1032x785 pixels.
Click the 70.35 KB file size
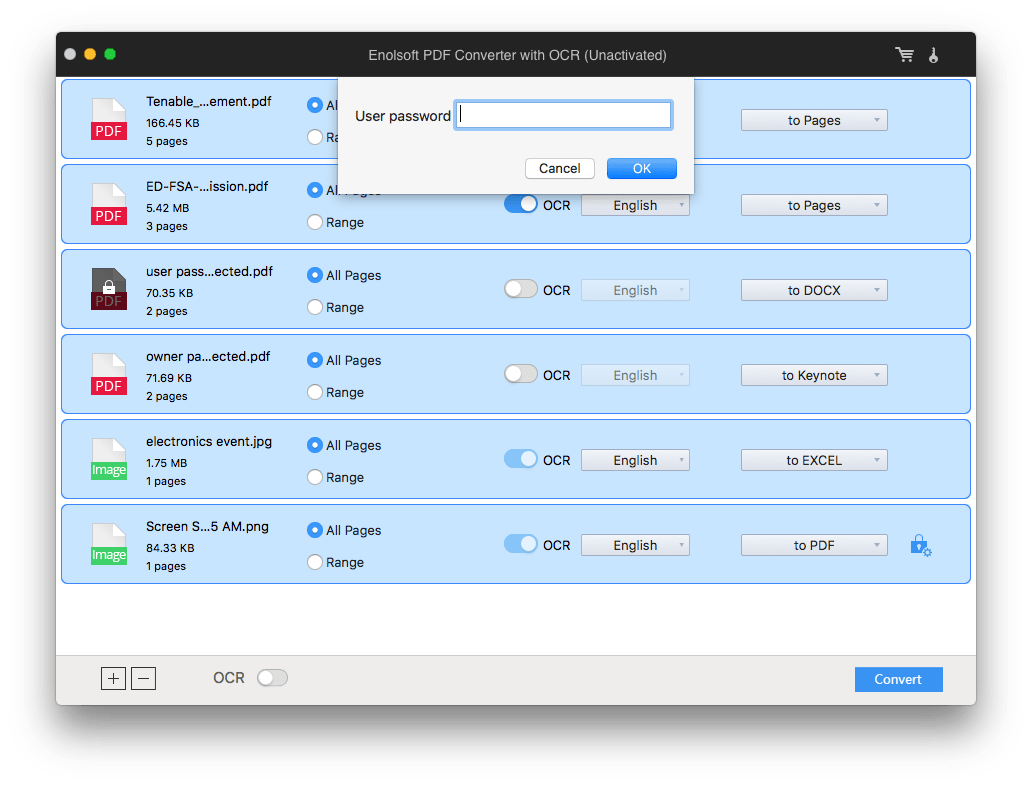169,293
